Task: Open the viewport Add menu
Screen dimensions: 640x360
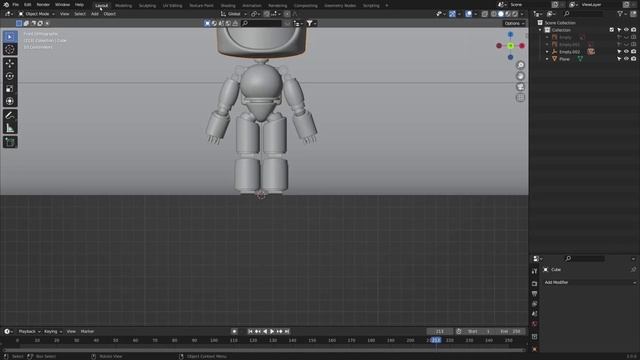Action: click(95, 14)
